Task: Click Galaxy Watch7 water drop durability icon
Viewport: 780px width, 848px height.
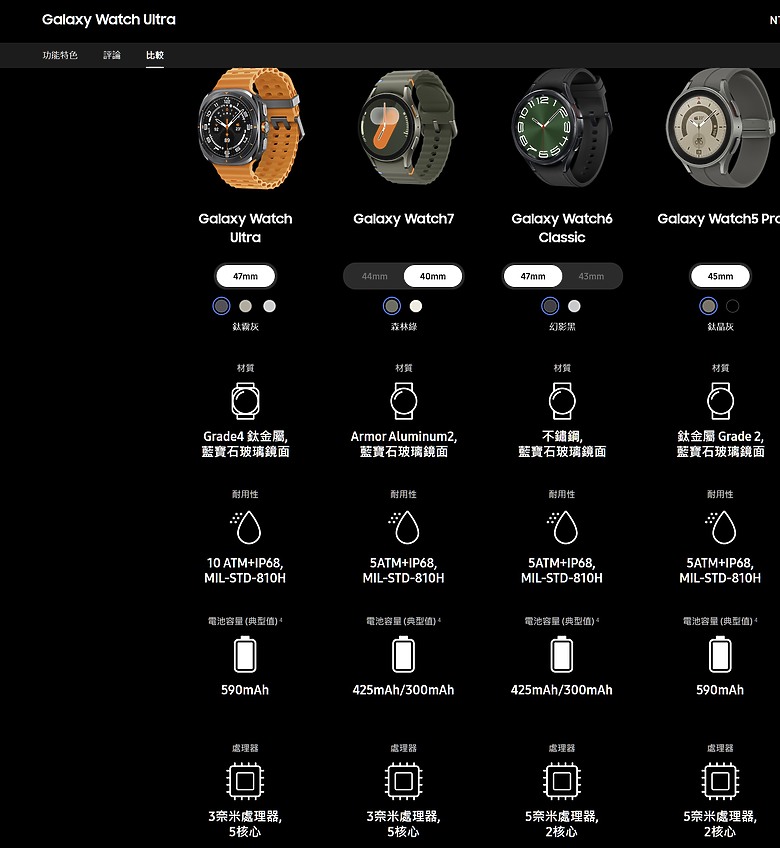Action: pos(404,527)
